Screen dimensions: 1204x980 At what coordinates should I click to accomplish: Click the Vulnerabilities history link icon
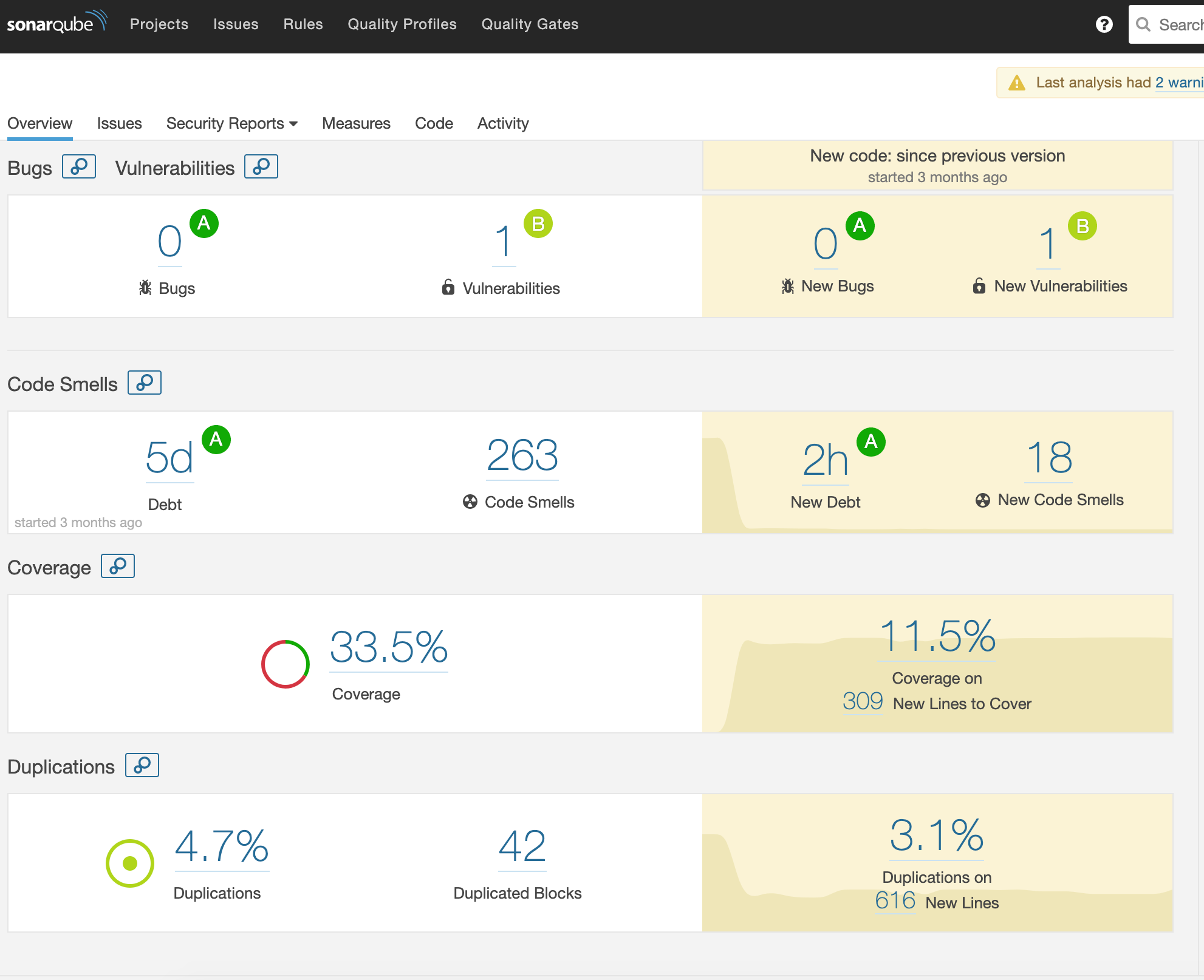coord(261,166)
